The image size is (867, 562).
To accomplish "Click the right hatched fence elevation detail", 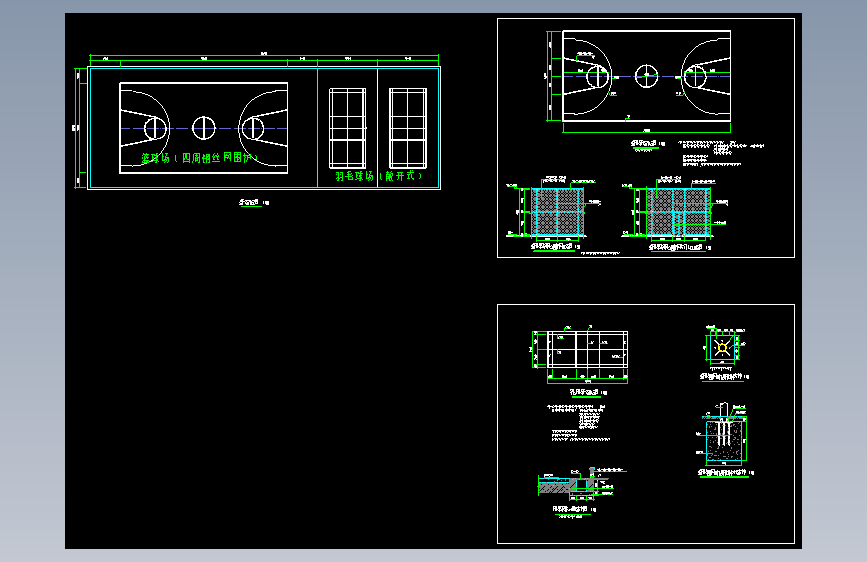I will coord(678,212).
